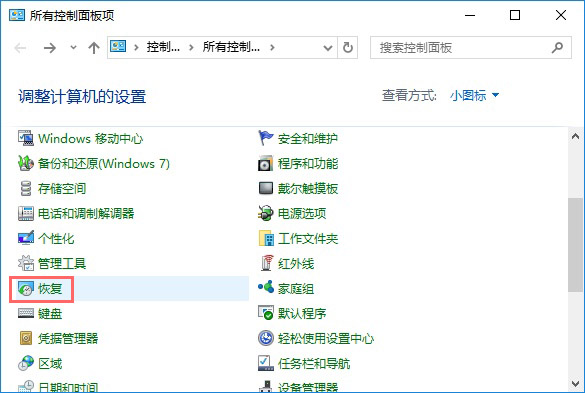Open the 程序和功能 programs icon
This screenshot has height=393, width=585.
tap(266, 163)
